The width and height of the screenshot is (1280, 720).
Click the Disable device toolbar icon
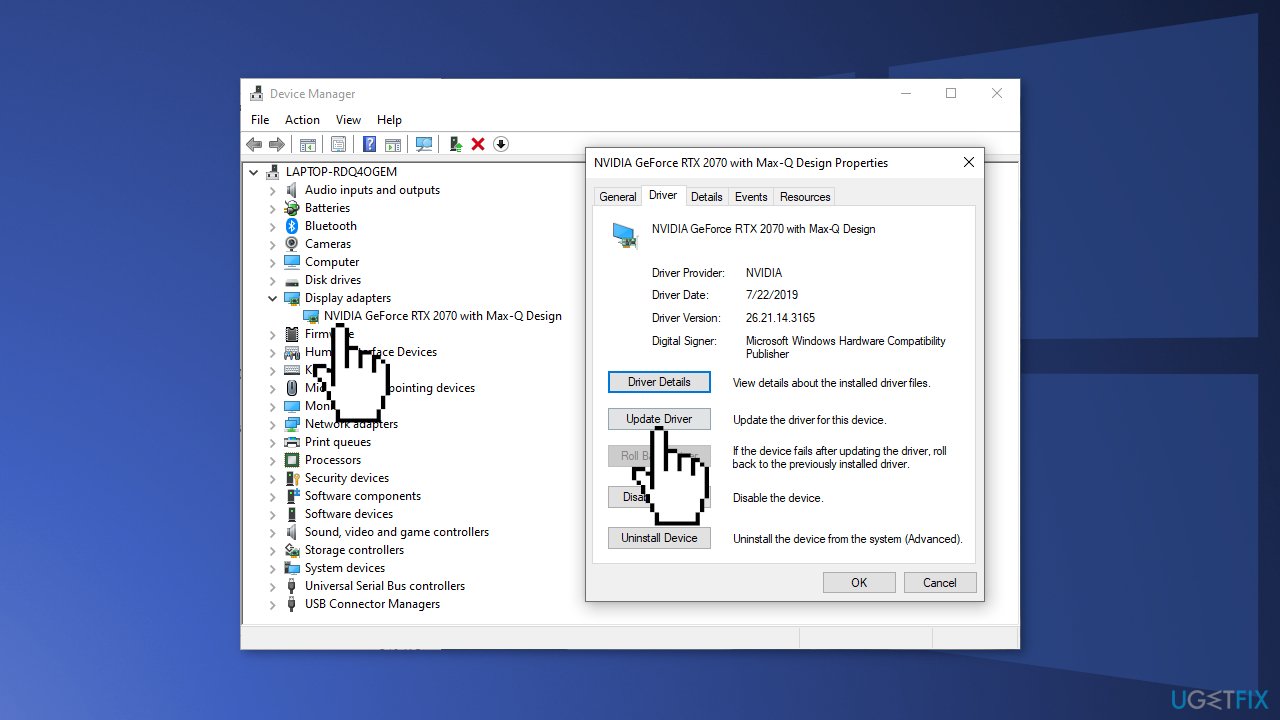pyautogui.click(x=501, y=144)
